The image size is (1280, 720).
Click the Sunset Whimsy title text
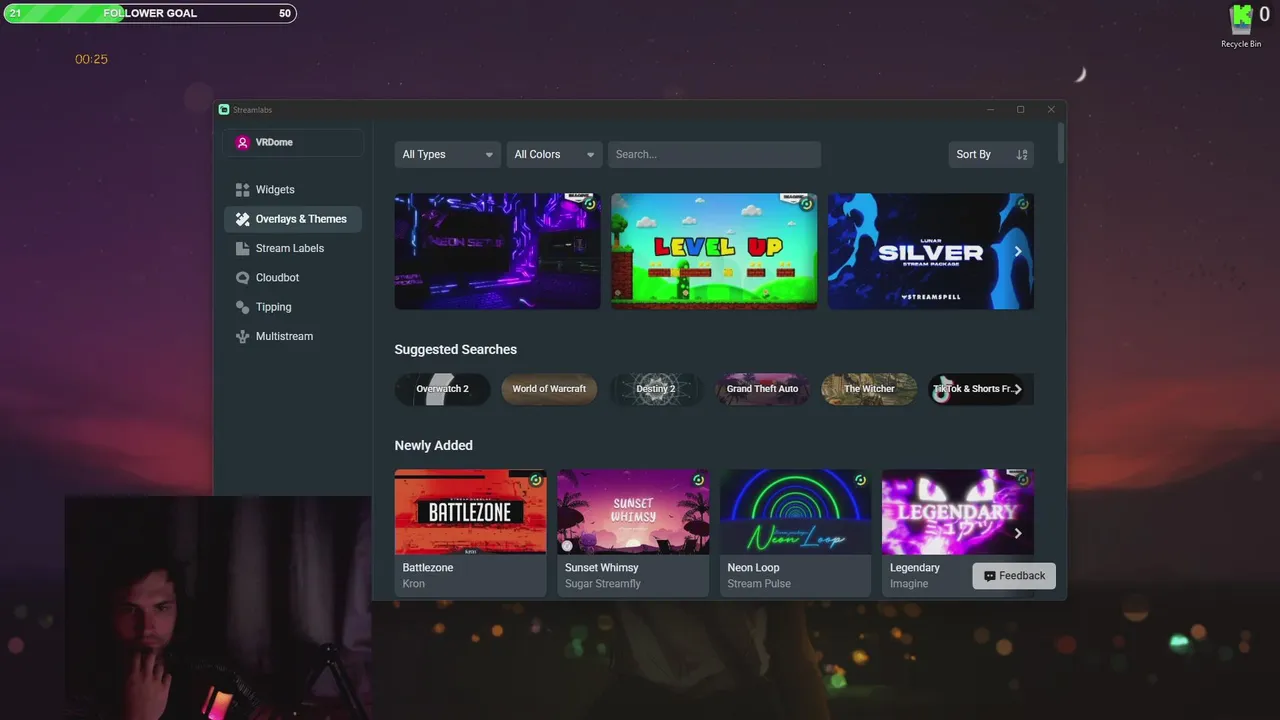tap(602, 568)
